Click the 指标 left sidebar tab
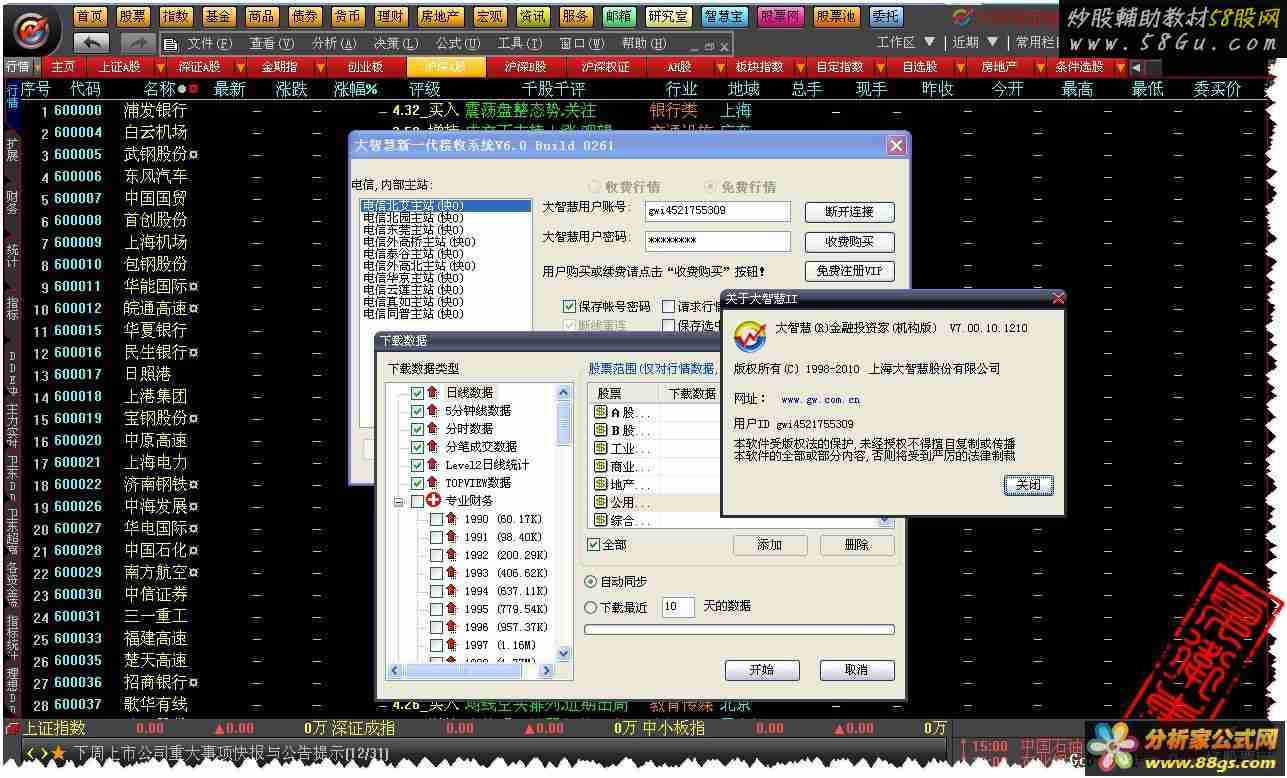This screenshot has height=778, width=1287. 12,308
